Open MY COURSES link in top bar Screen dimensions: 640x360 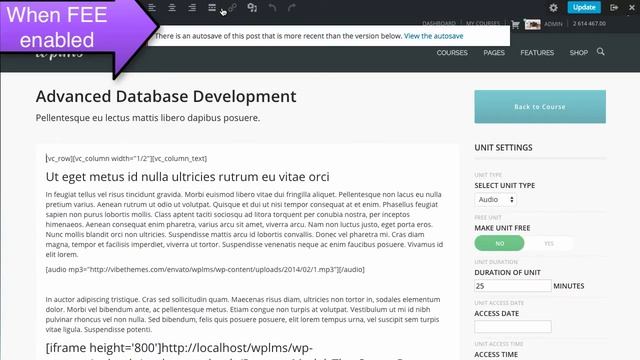(x=482, y=23)
